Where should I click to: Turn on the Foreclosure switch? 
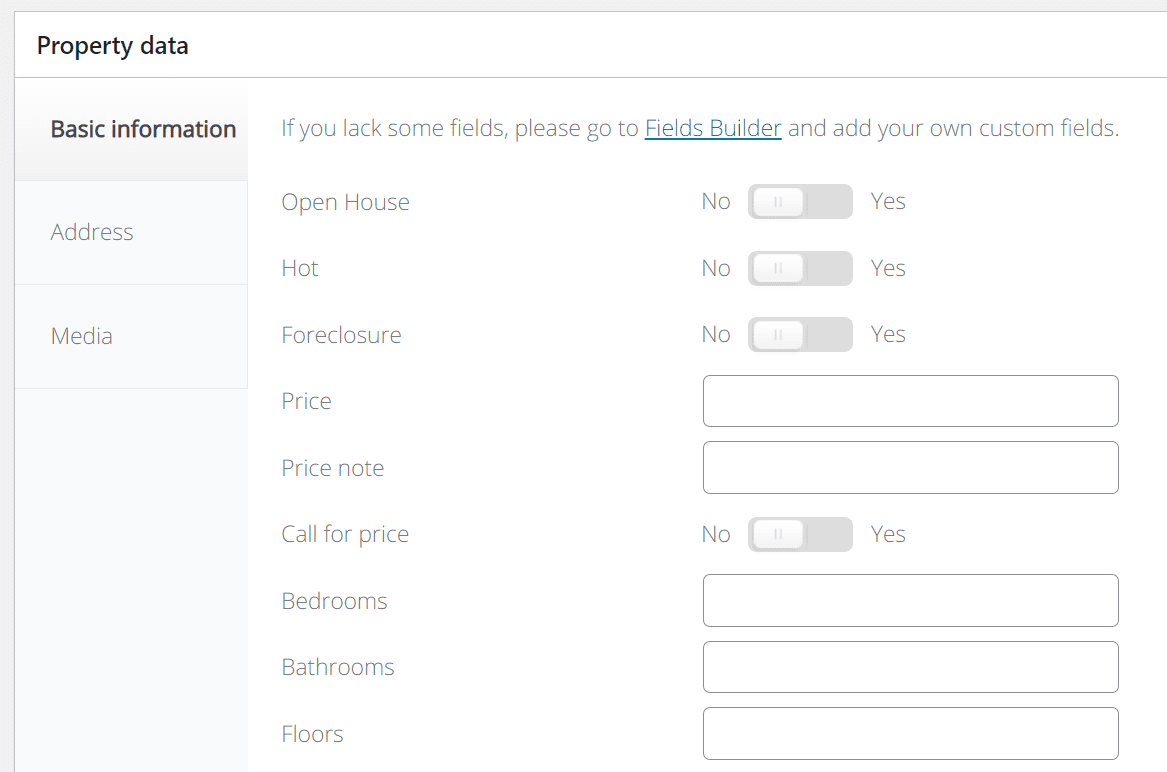(800, 334)
